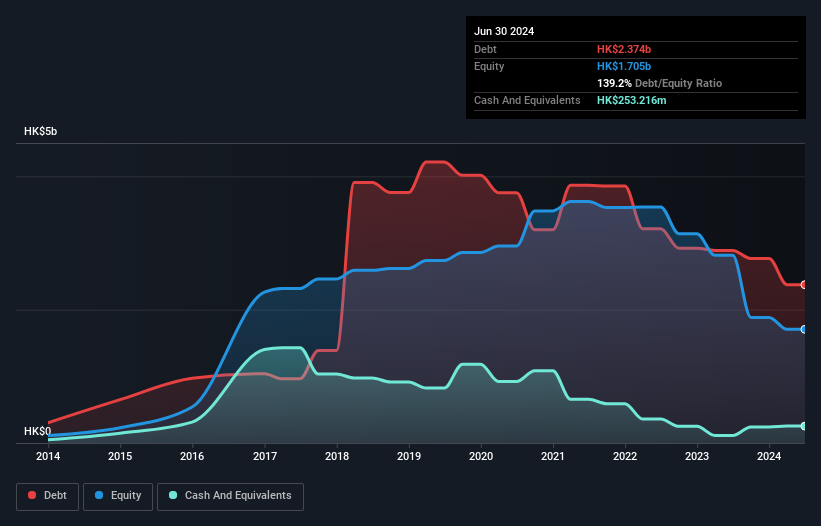Click the 2019 x-axis label
This screenshot has width=821, height=526.
(x=409, y=456)
